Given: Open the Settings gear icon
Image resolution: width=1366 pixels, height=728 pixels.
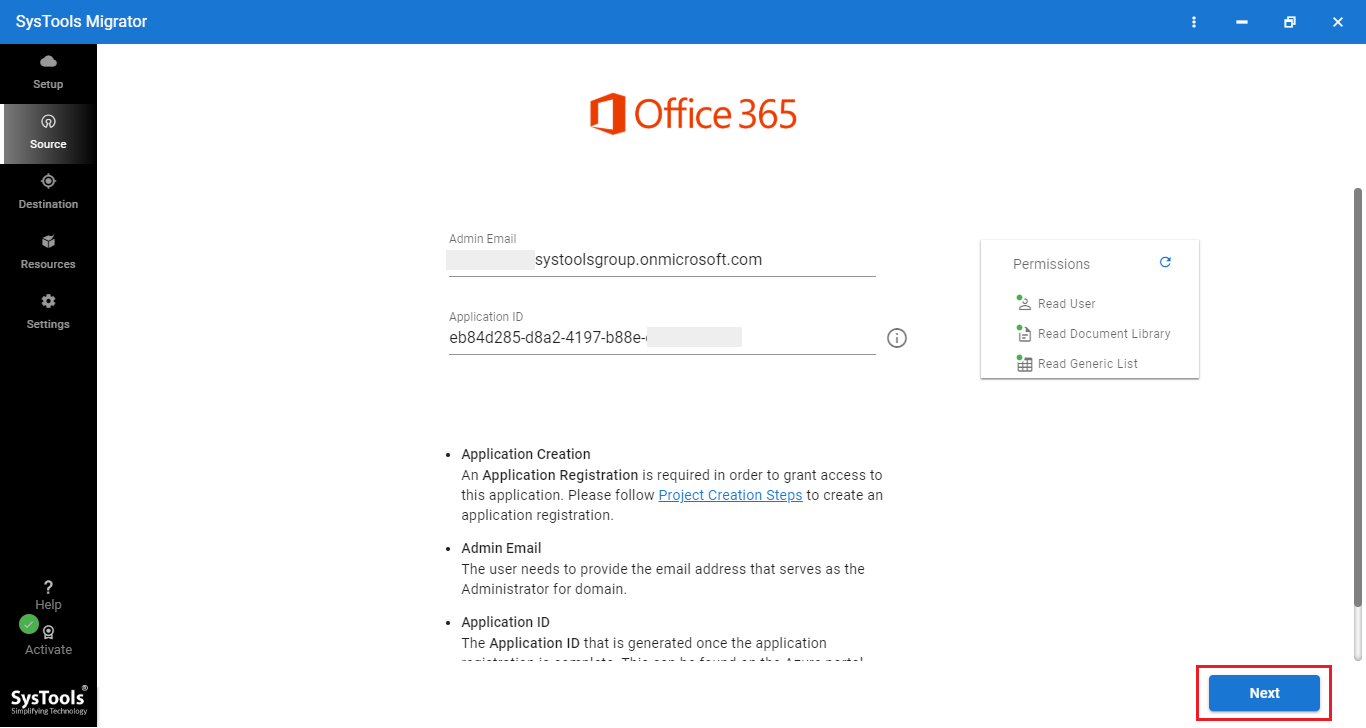Looking at the screenshot, I should coord(48,301).
